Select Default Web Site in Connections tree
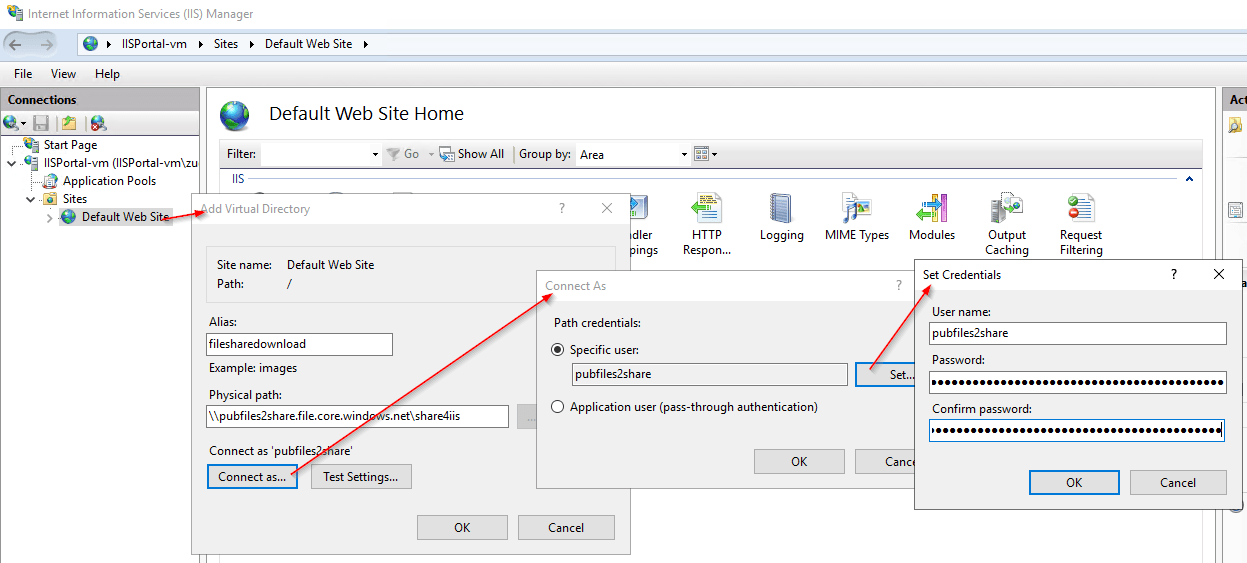This screenshot has height=563, width=1247. click(125, 217)
